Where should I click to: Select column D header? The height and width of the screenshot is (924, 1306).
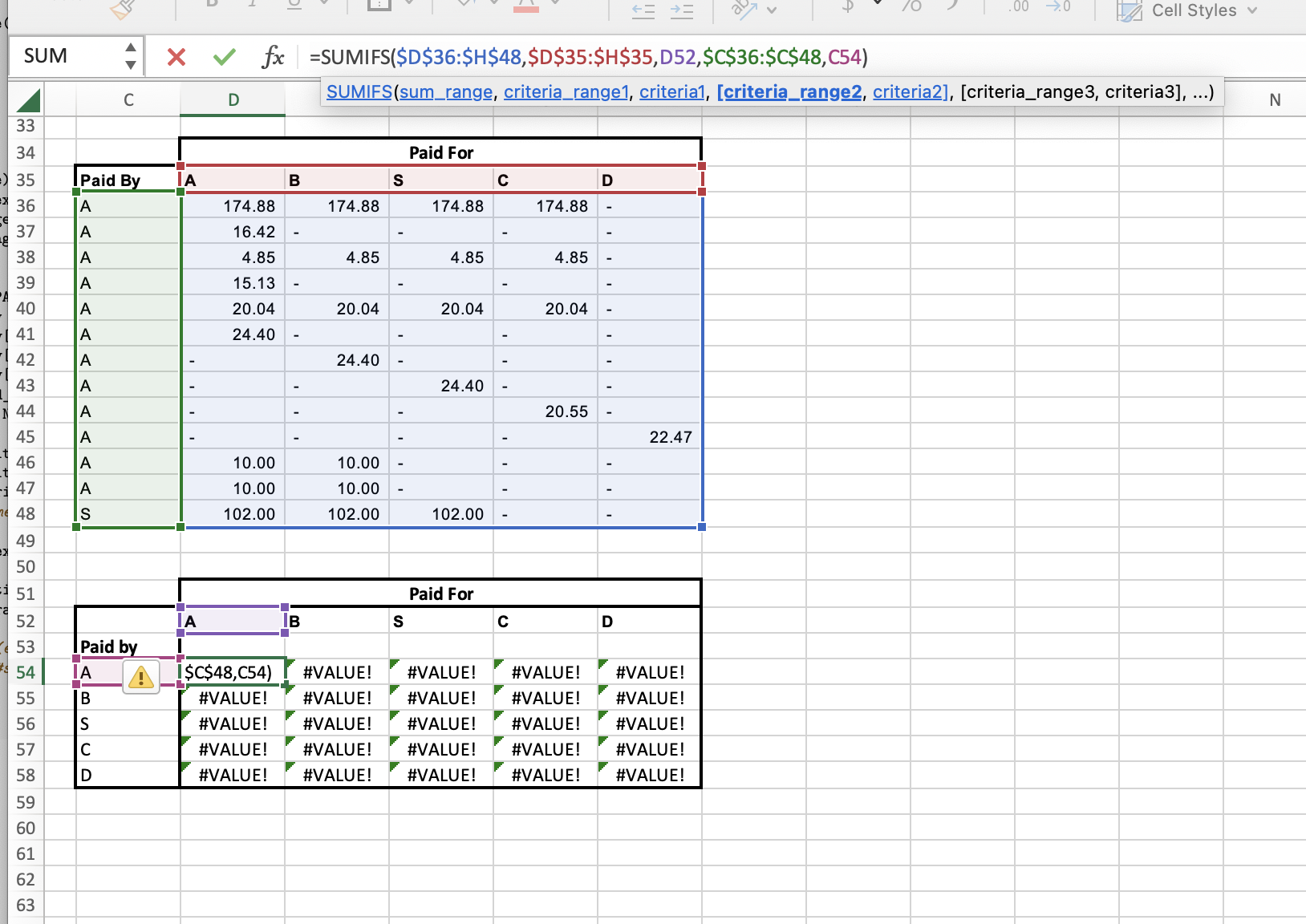coord(233,100)
